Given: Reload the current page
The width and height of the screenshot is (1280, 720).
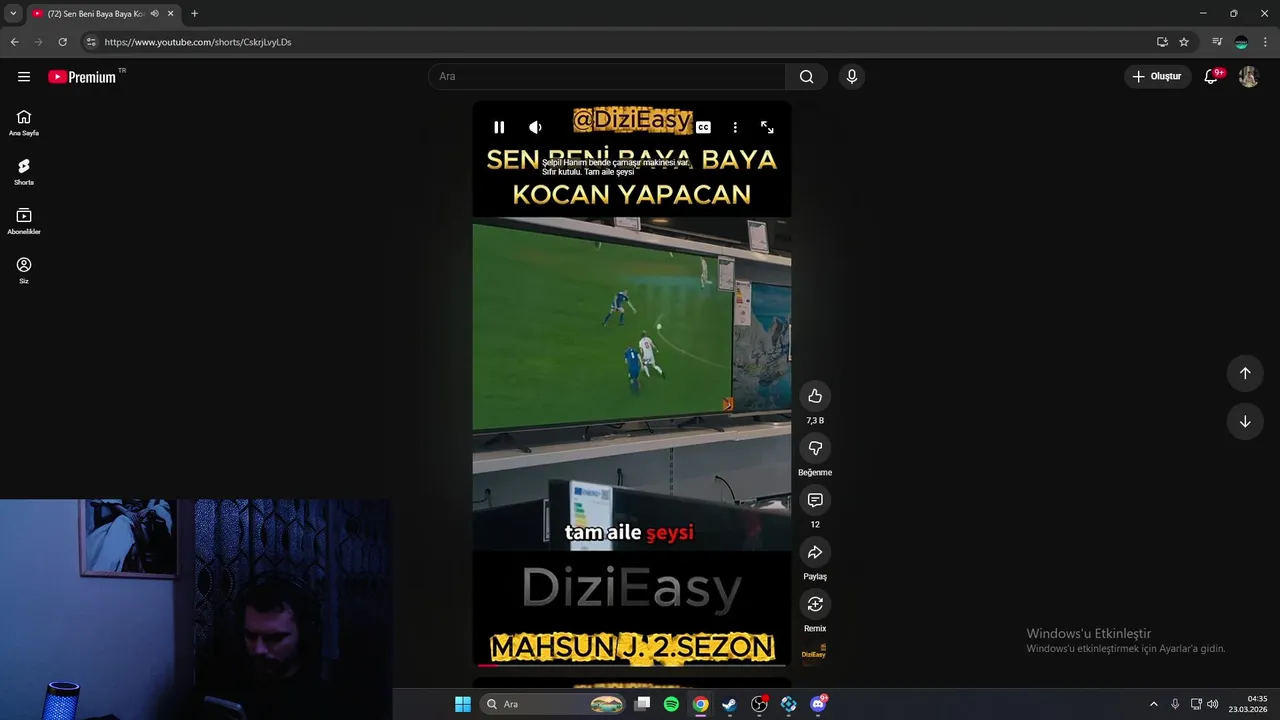Looking at the screenshot, I should (62, 42).
